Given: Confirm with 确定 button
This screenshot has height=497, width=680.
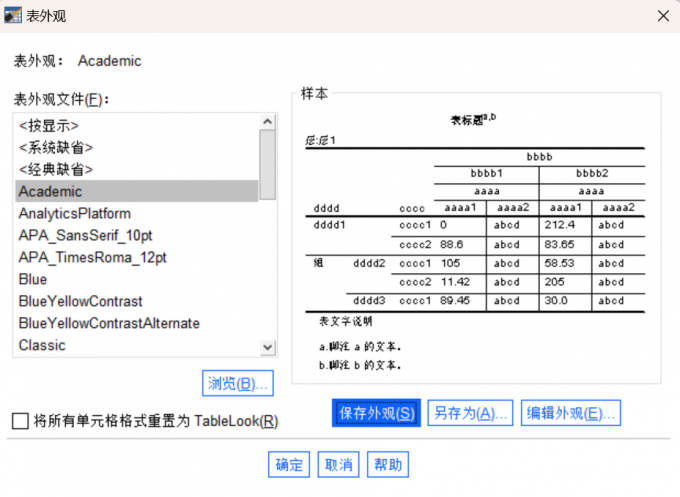Looking at the screenshot, I should point(289,464).
